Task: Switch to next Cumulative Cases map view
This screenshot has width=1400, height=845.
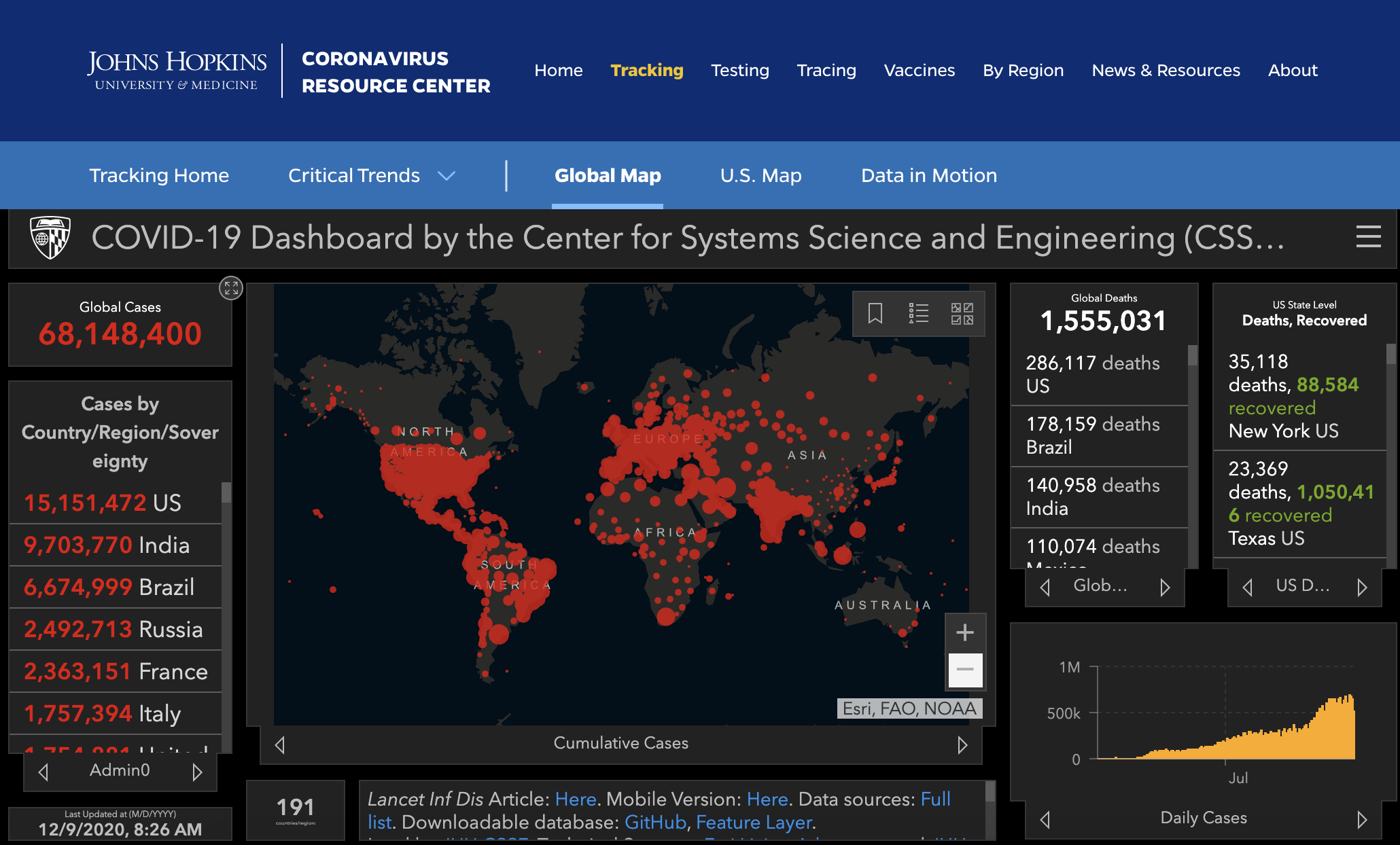Action: 962,744
